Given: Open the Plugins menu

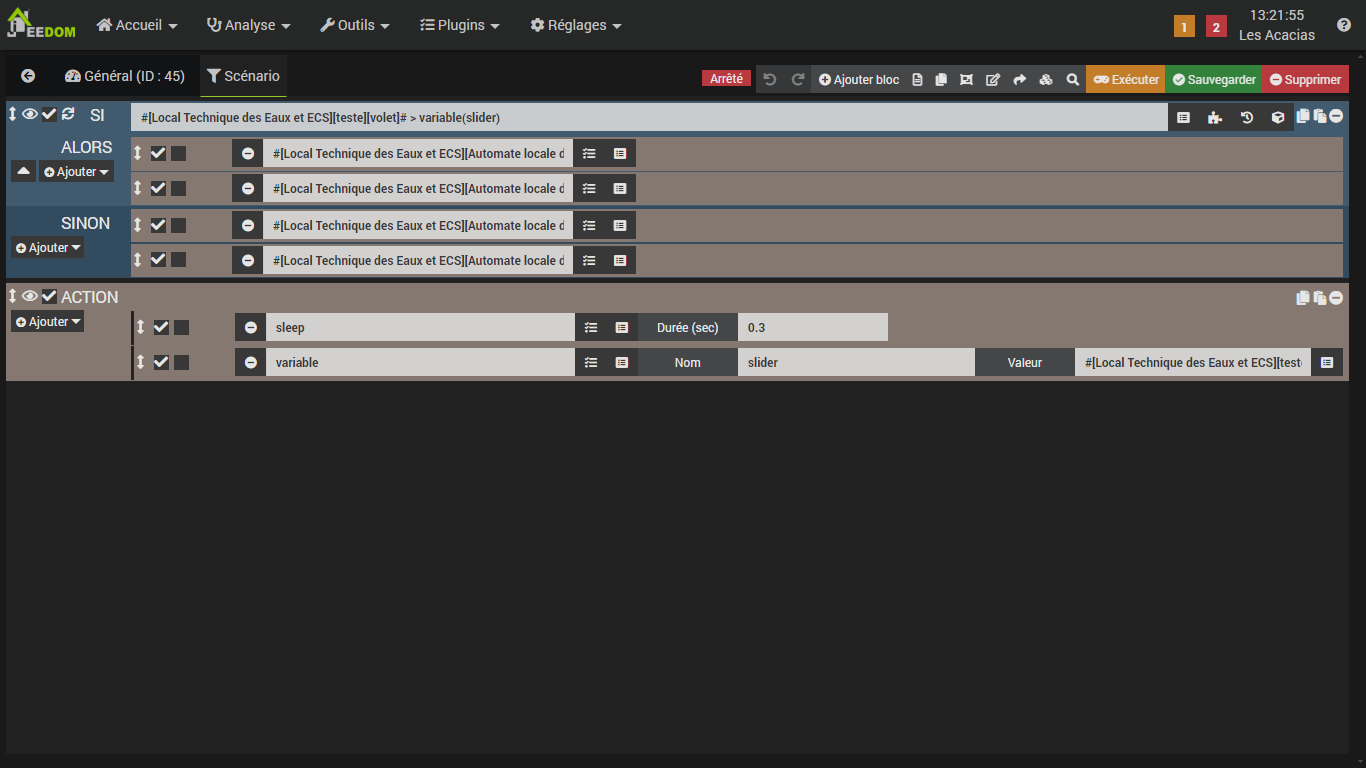Looking at the screenshot, I should coord(459,25).
